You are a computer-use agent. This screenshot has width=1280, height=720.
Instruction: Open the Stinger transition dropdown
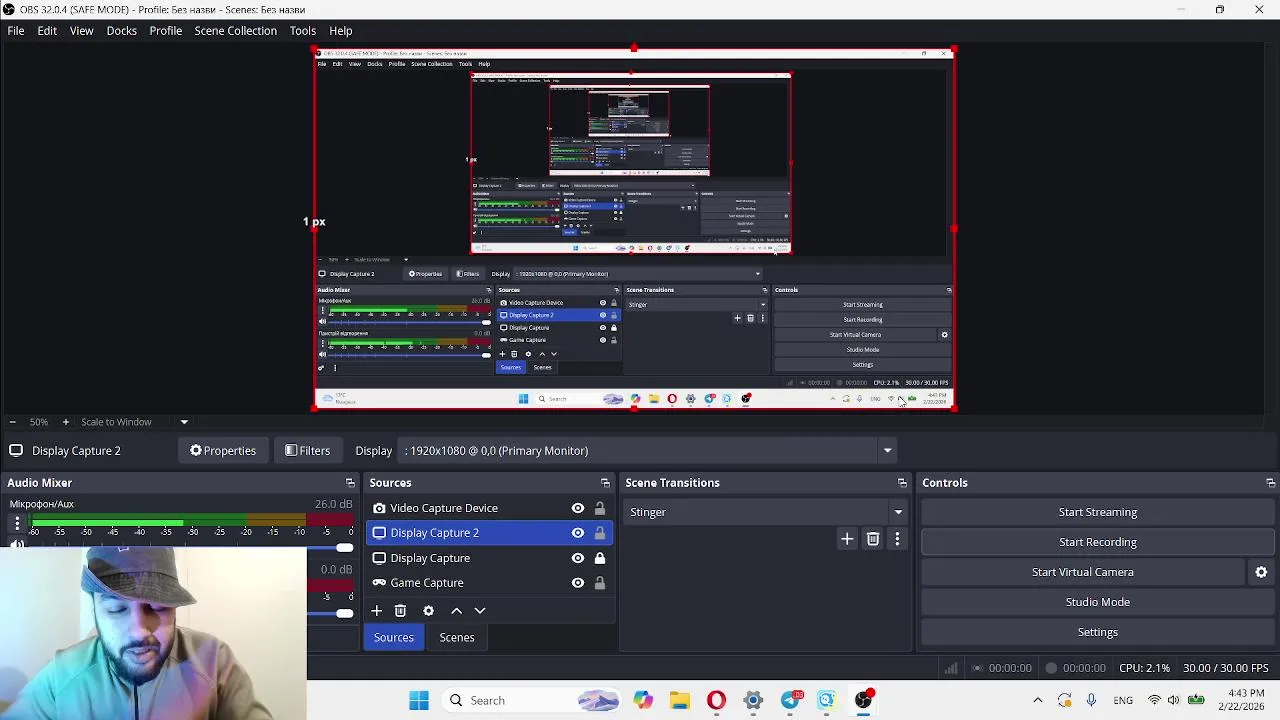point(767,512)
